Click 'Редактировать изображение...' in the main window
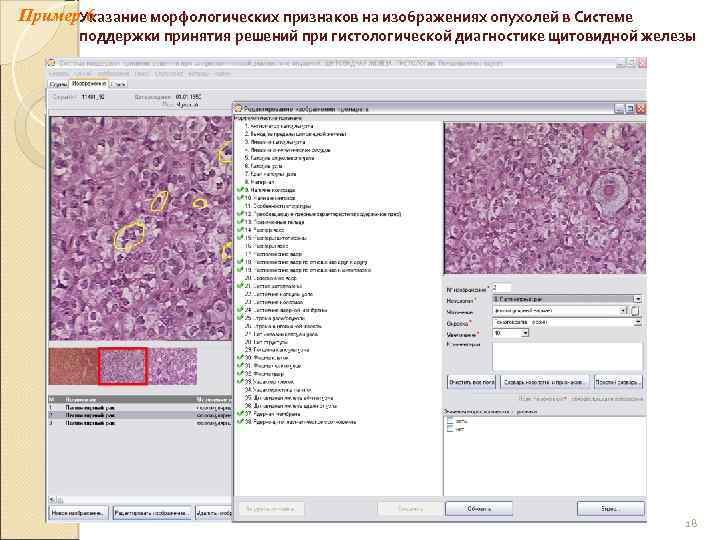The height and width of the screenshot is (540, 720). 152,512
